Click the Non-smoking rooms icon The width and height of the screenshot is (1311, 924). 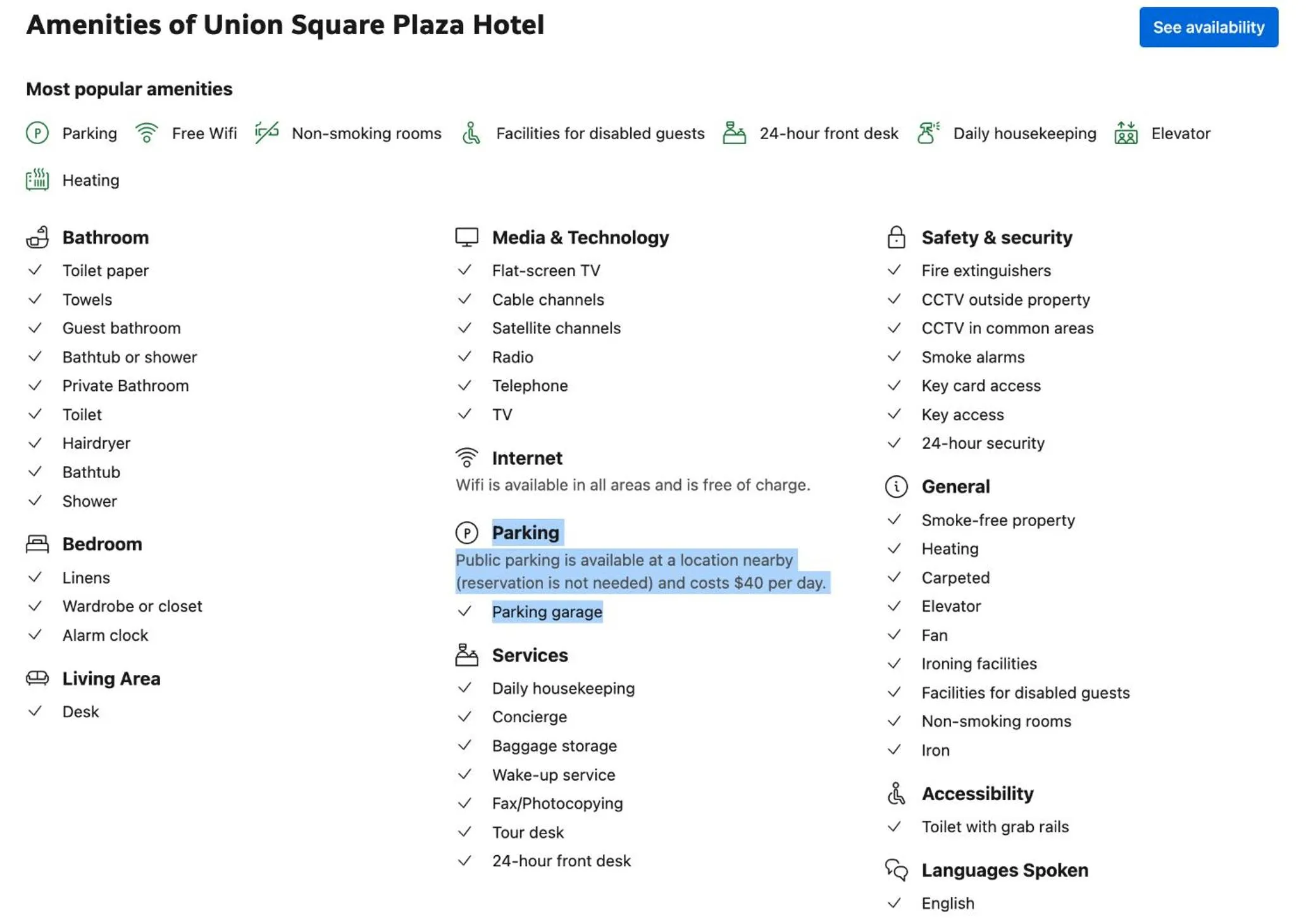point(266,133)
